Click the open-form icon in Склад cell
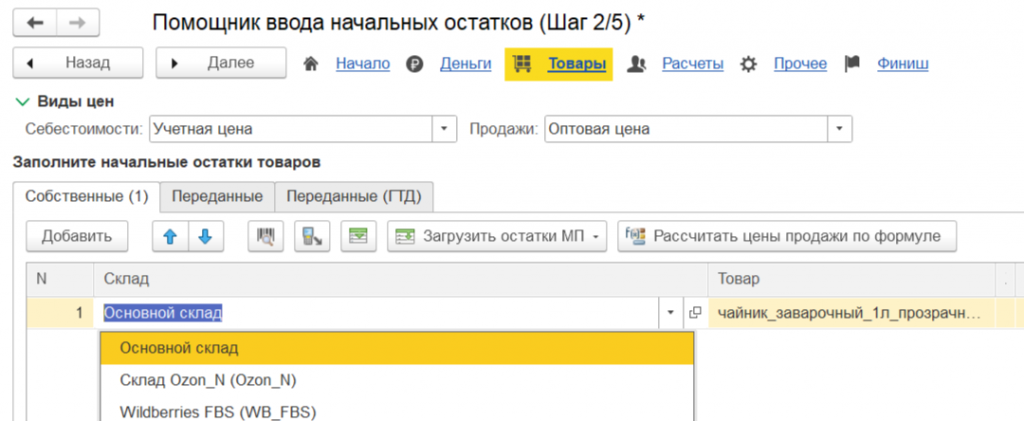The image size is (1024, 421). (695, 313)
